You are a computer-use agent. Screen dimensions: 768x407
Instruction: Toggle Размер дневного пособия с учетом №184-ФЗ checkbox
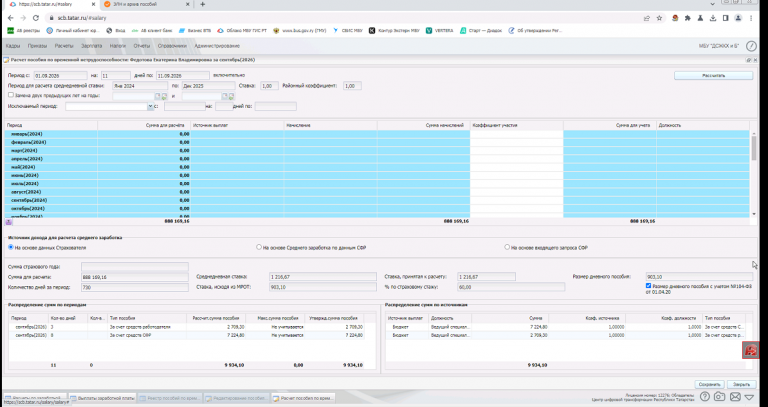(x=648, y=286)
